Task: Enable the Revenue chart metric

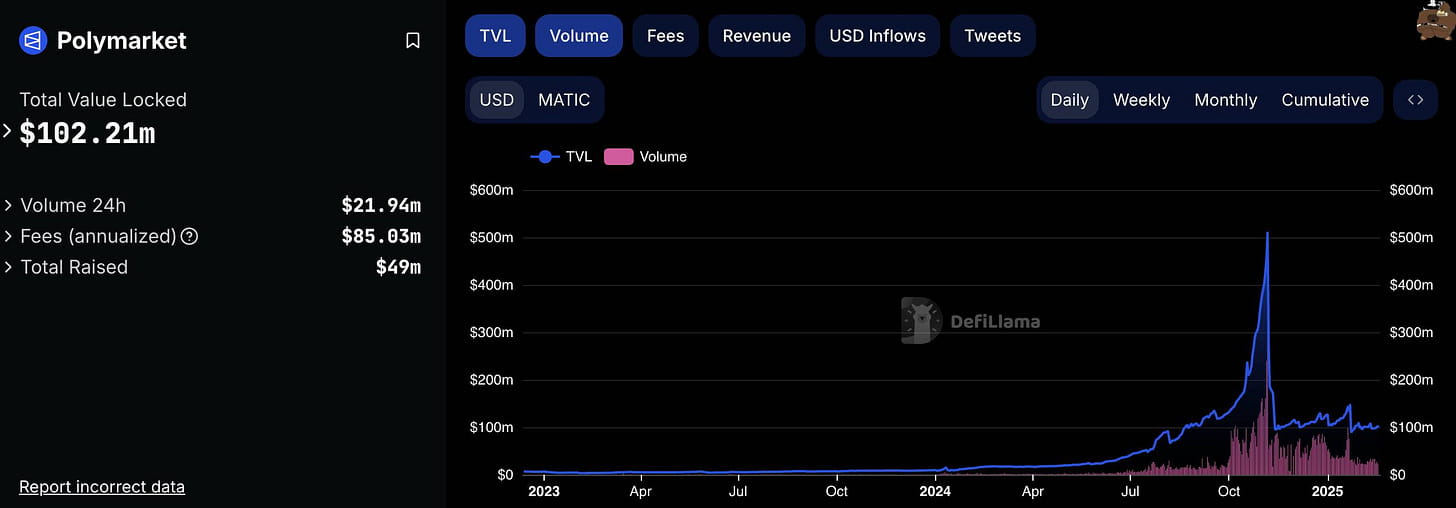Action: tap(757, 36)
